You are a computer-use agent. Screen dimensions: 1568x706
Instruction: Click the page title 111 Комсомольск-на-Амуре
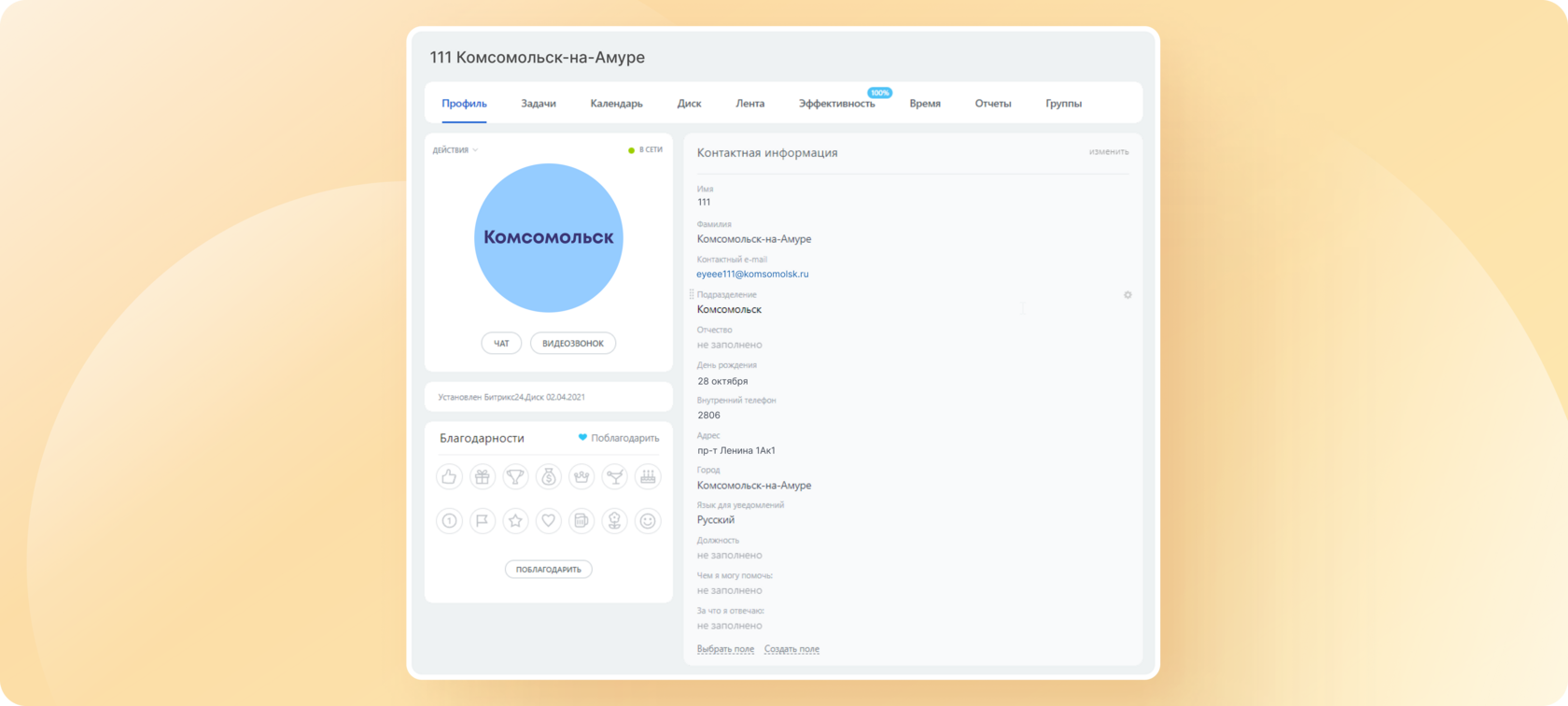tap(537, 57)
